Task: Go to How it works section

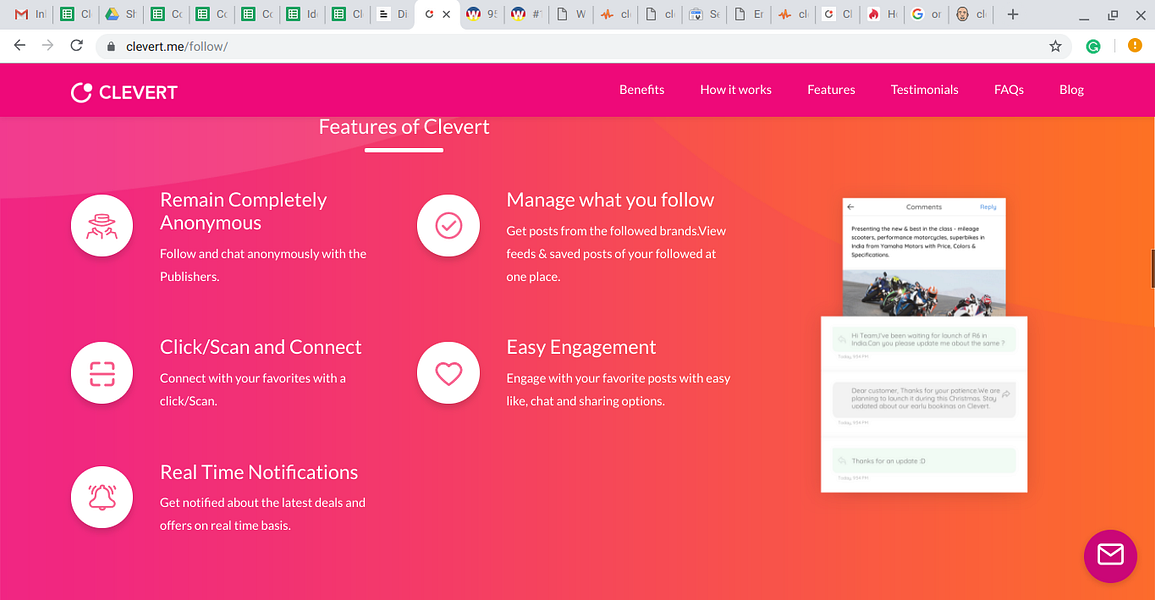Action: (x=736, y=89)
